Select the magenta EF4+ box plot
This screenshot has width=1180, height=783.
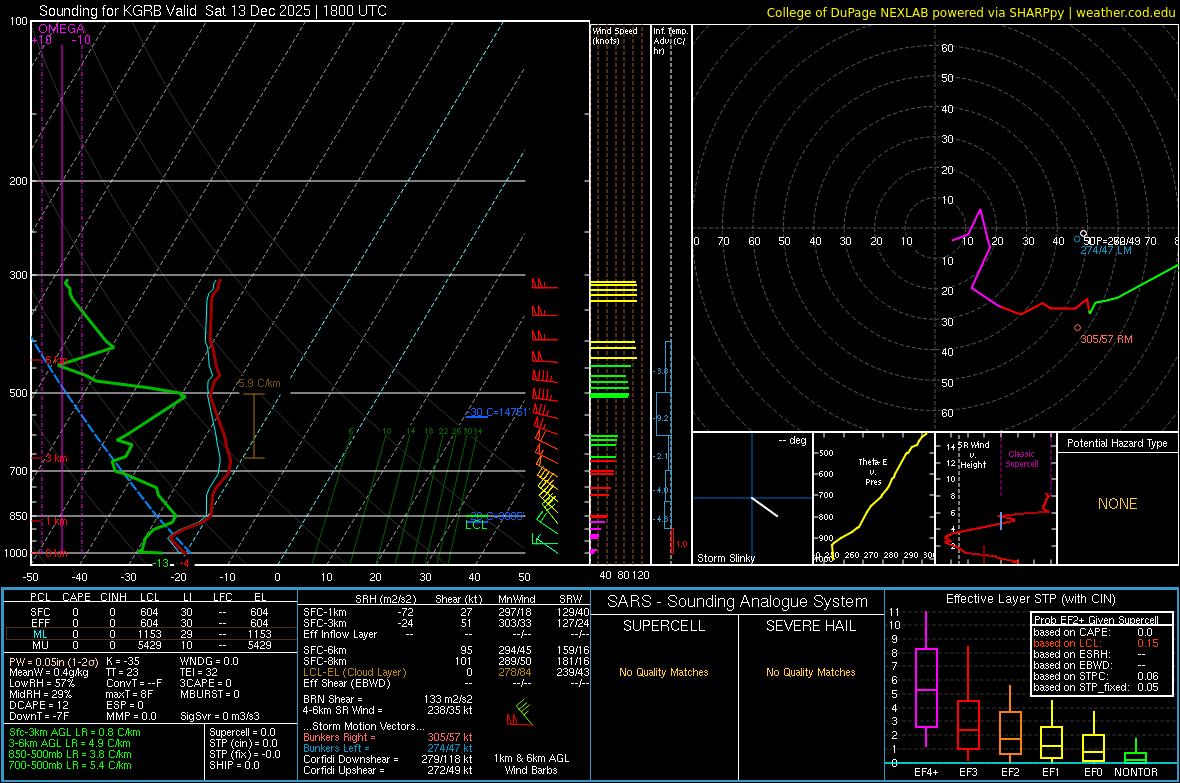coord(925,687)
